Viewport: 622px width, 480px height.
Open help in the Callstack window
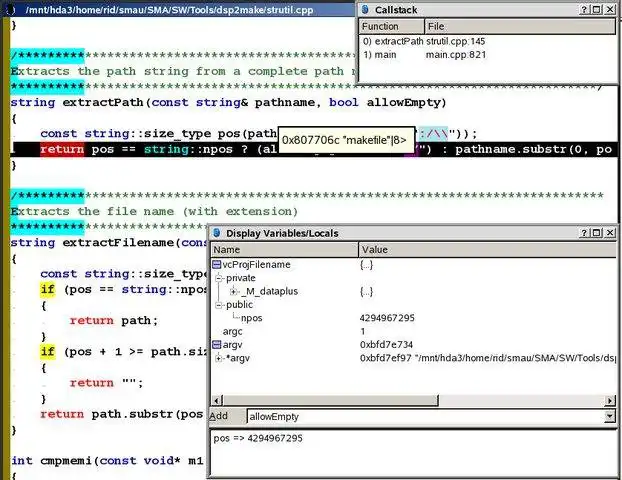584,10
